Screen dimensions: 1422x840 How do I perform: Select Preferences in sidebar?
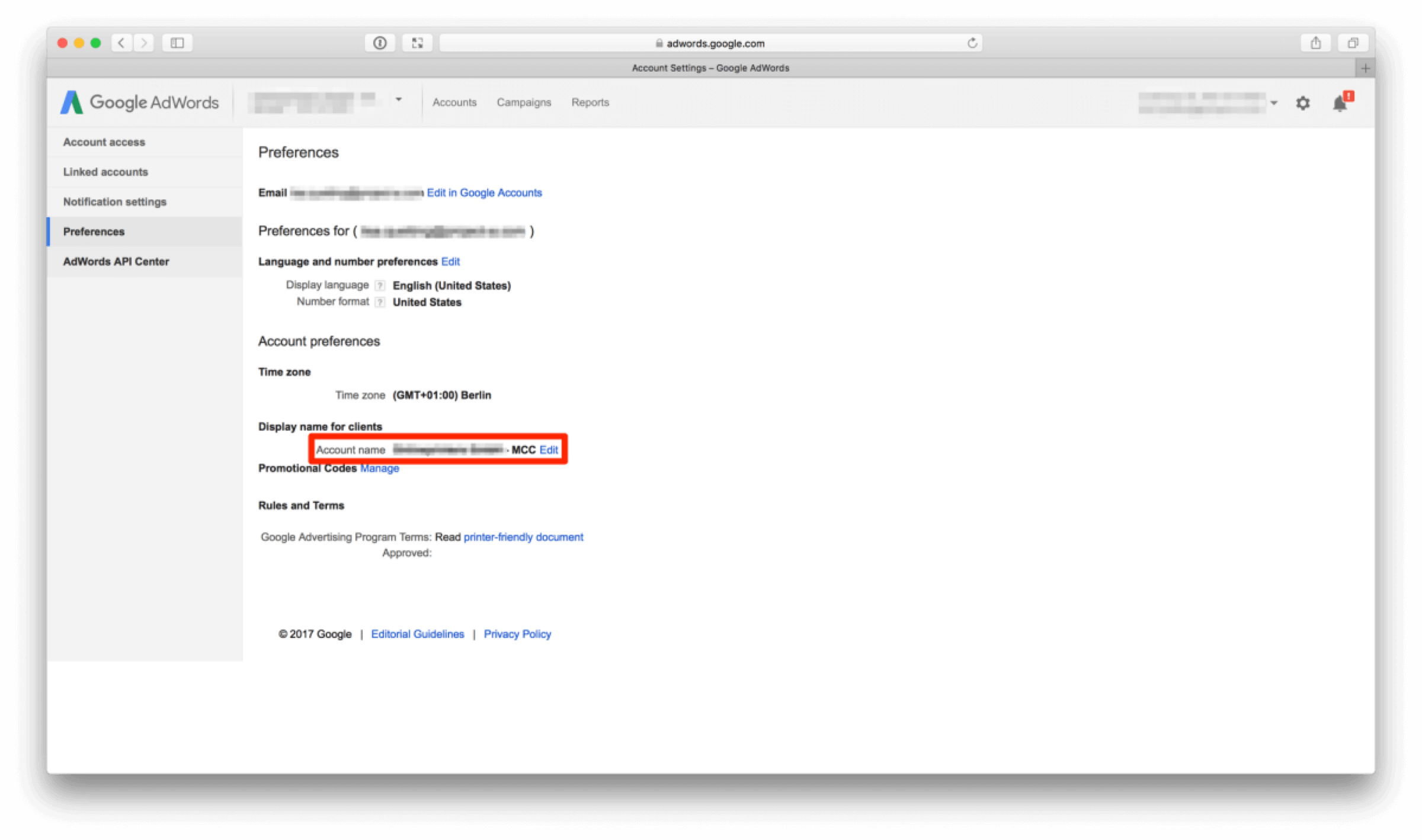pos(145,232)
